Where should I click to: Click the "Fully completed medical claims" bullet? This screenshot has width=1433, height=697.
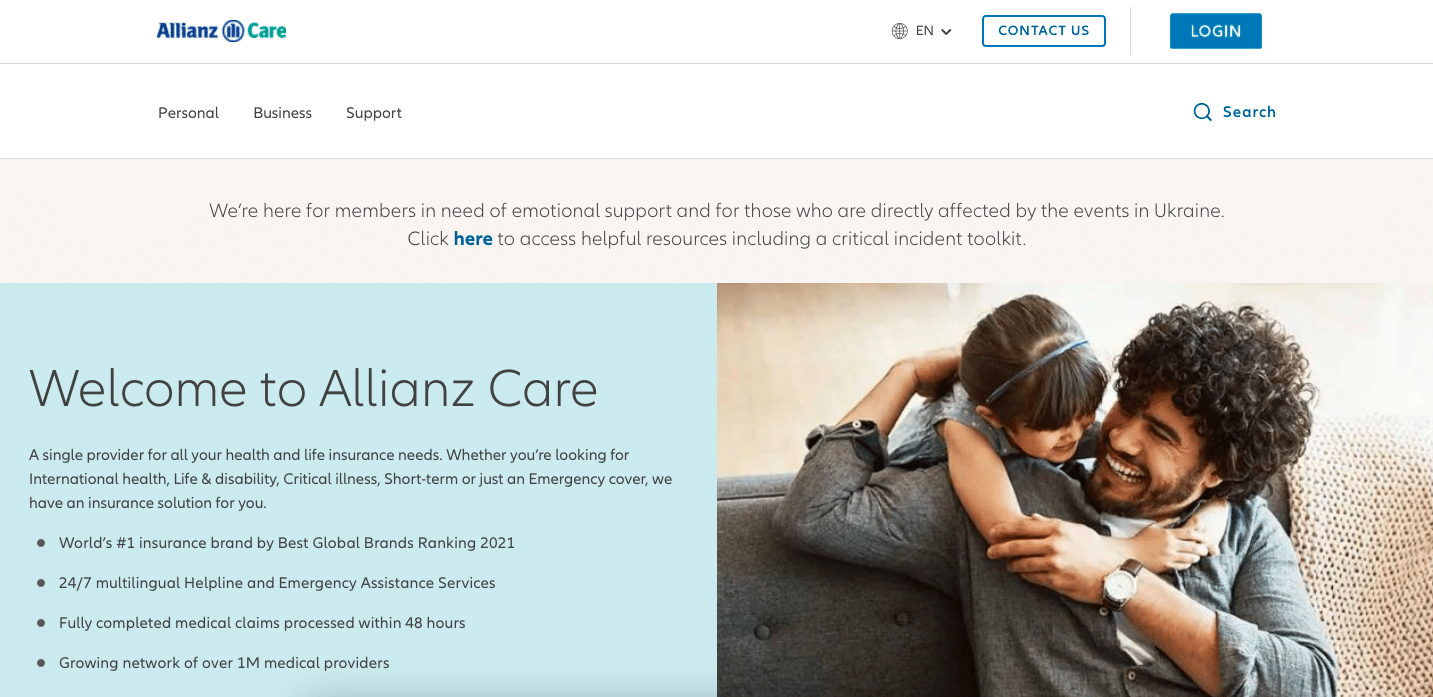point(262,623)
